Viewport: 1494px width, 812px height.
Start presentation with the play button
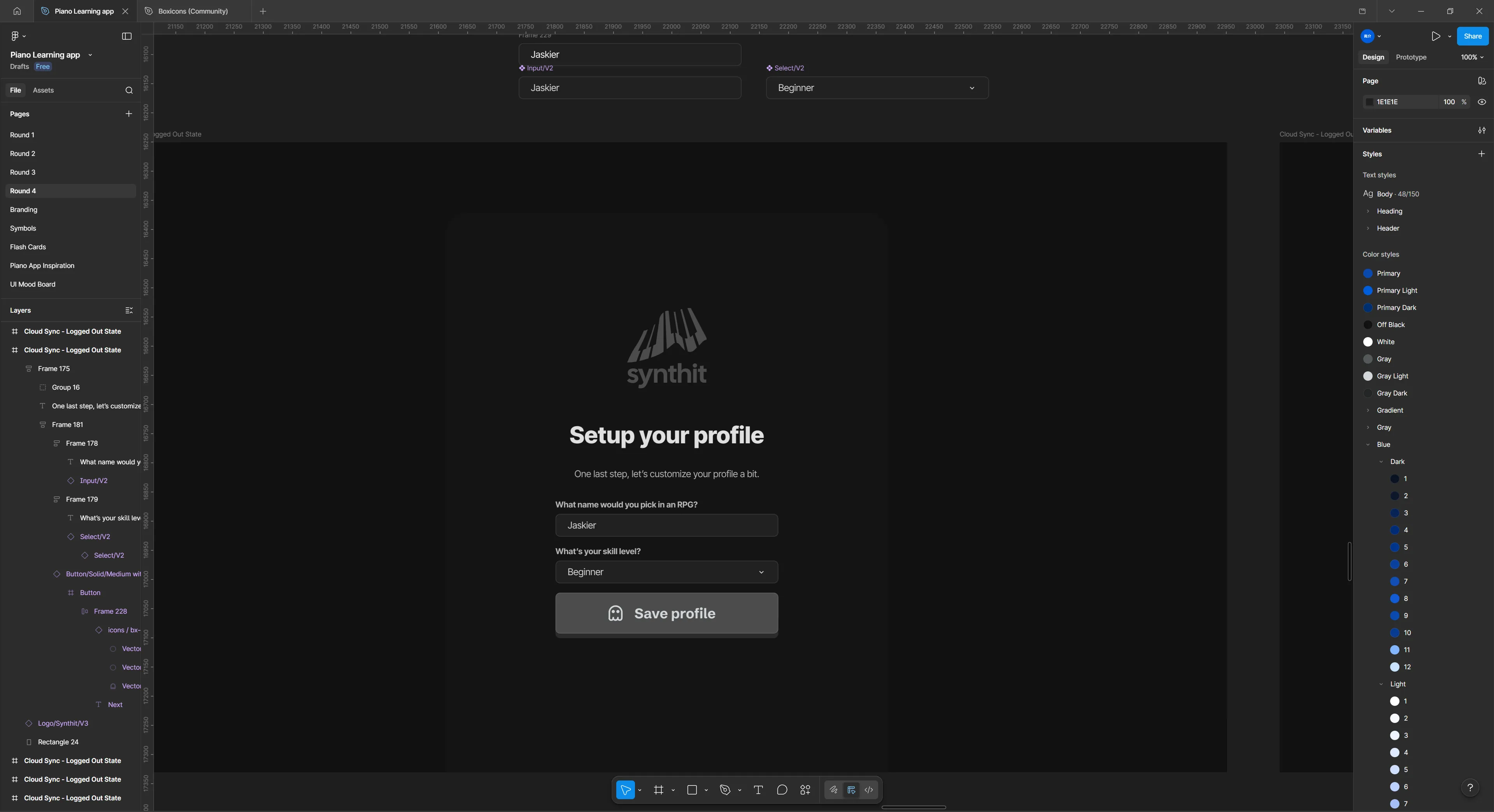[1436, 36]
